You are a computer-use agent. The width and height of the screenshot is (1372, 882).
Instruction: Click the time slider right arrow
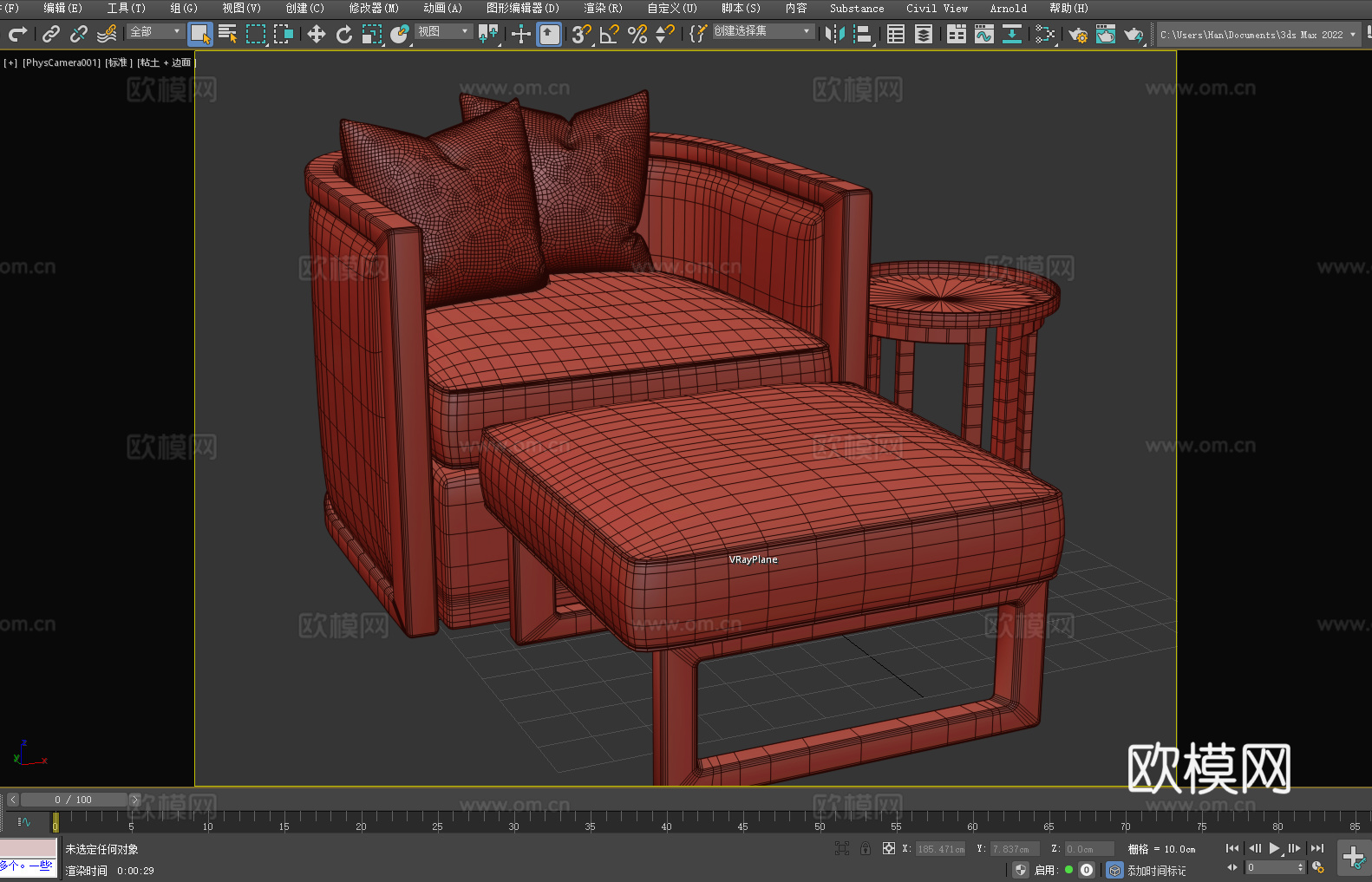coord(134,800)
